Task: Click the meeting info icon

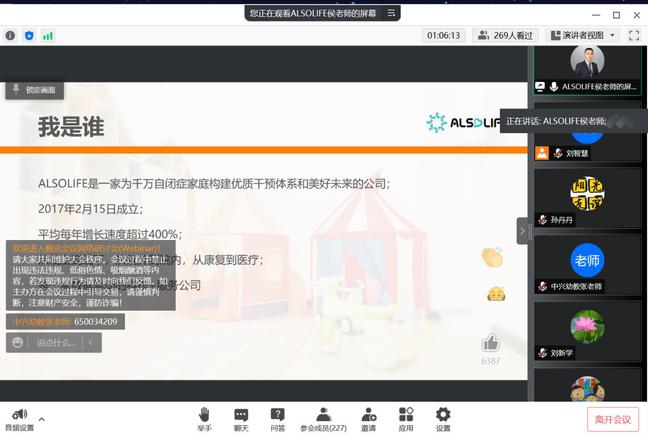Action: [x=10, y=35]
